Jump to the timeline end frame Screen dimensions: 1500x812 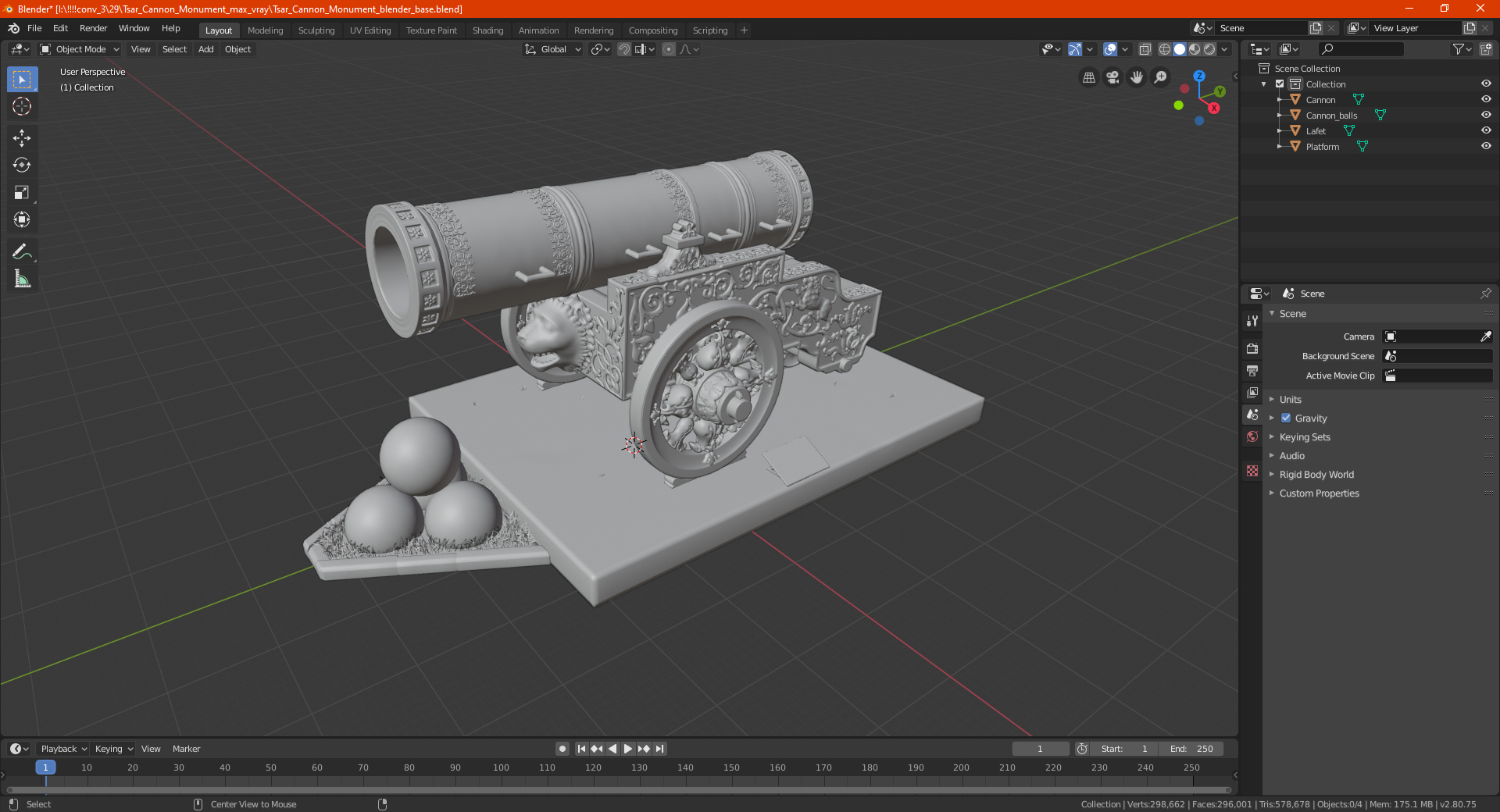tap(659, 749)
